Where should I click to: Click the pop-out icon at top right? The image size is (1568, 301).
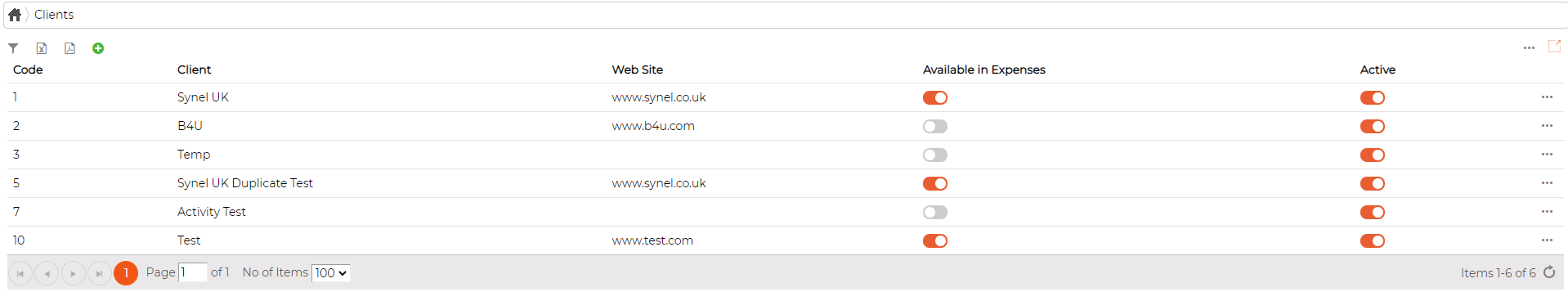[1555, 47]
